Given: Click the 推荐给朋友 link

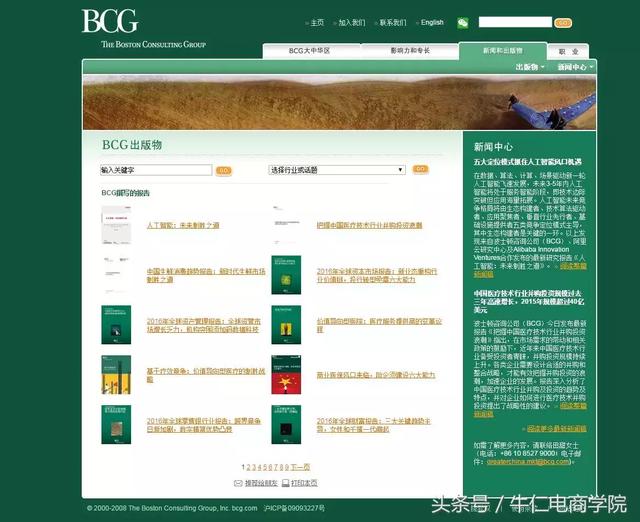Looking at the screenshot, I should click(261, 483).
